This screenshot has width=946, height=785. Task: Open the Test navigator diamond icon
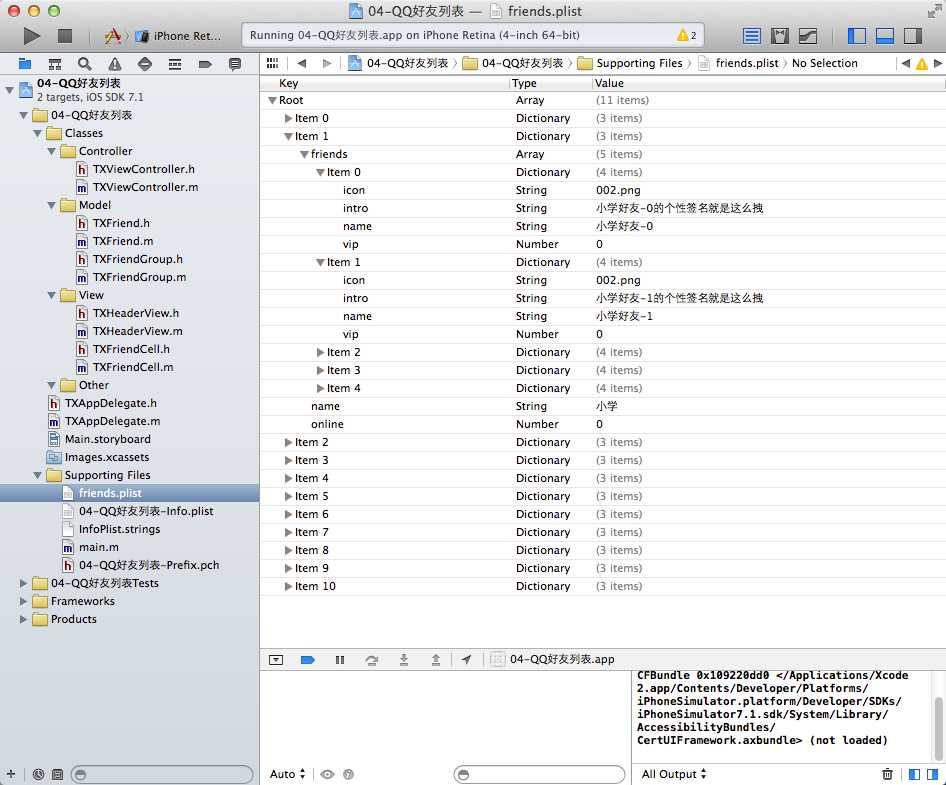pos(145,63)
